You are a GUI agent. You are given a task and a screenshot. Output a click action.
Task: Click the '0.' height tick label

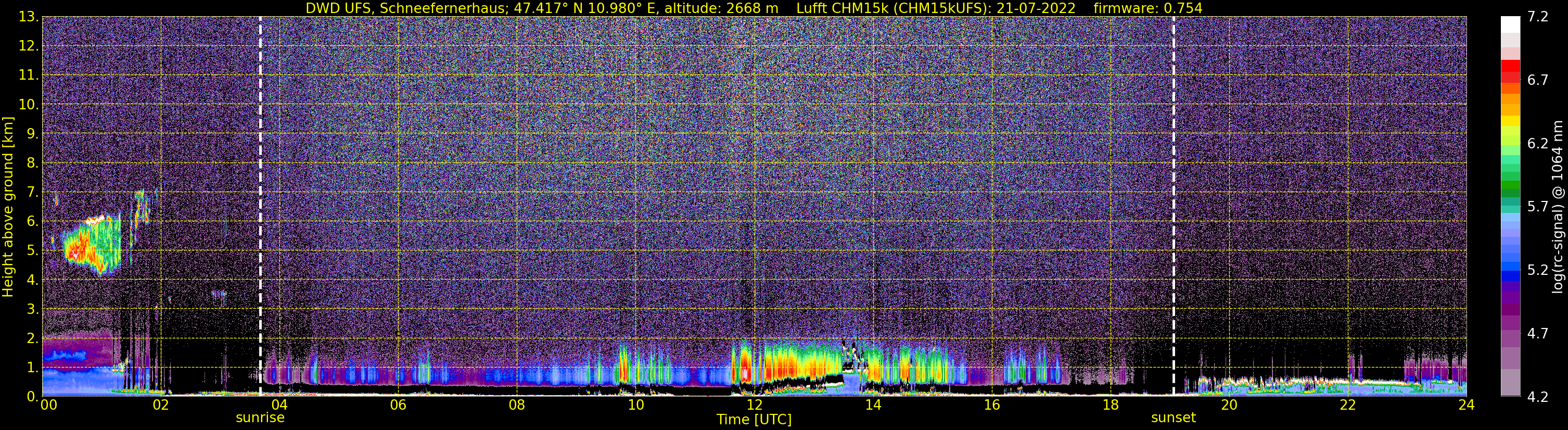33,396
